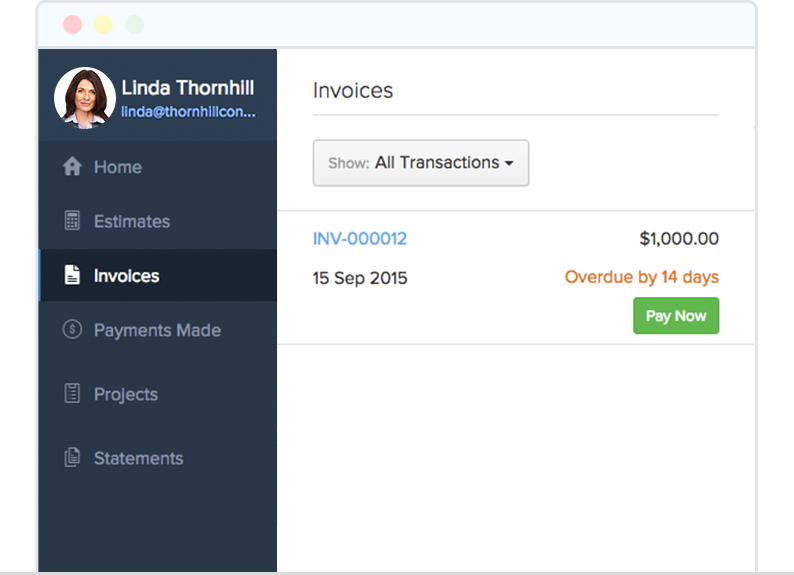Click the red window close button

[x=72, y=24]
